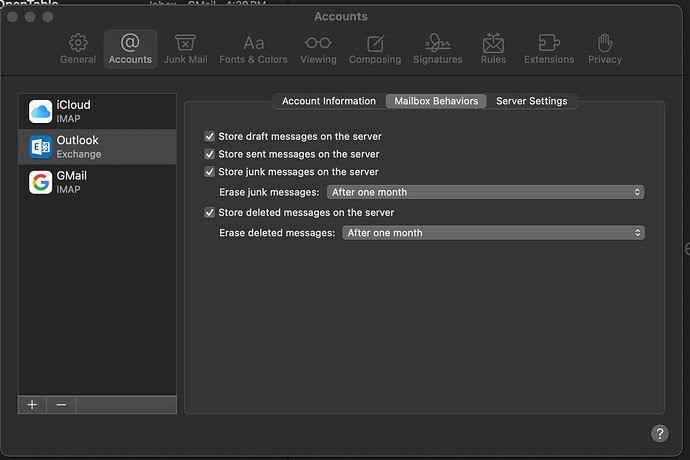
Task: Remove selected account with minus button
Action: (x=61, y=405)
